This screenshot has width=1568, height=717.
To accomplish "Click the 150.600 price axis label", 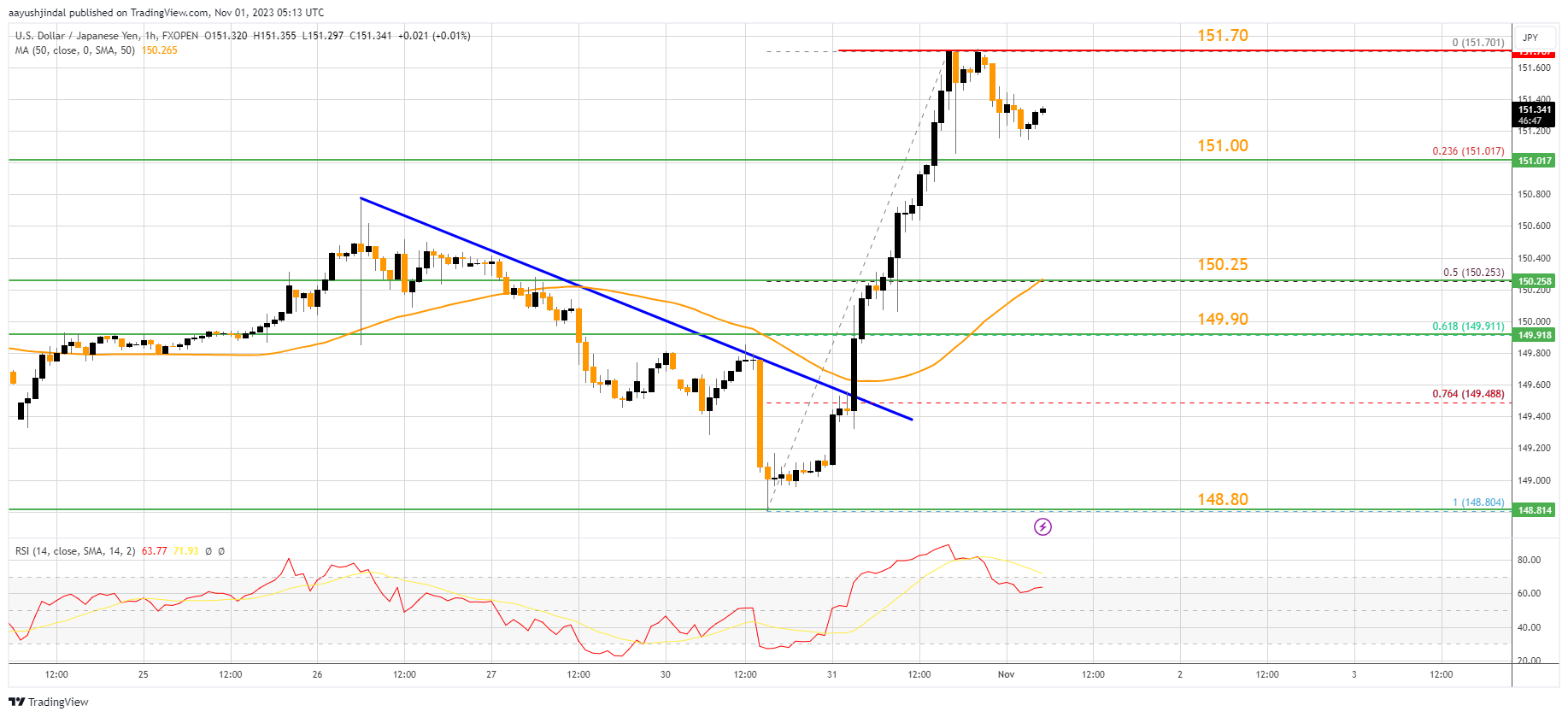I will [1534, 226].
